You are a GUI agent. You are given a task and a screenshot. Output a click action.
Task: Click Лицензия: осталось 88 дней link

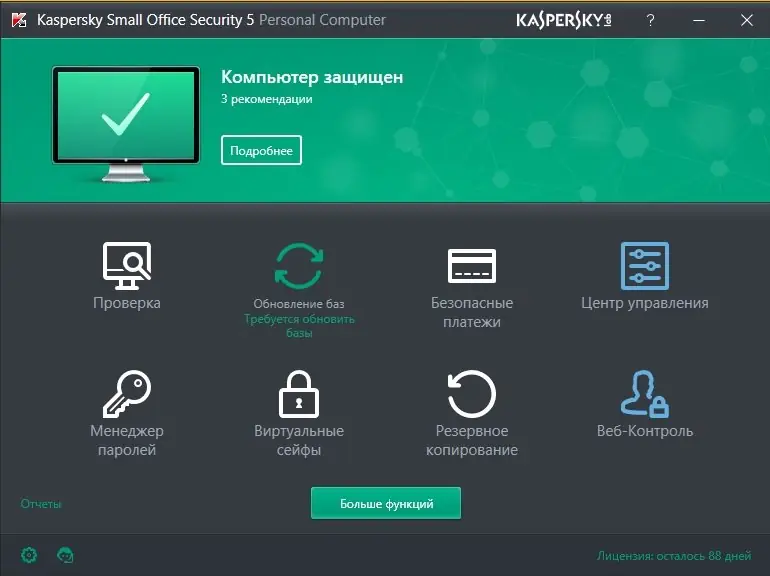coord(674,556)
